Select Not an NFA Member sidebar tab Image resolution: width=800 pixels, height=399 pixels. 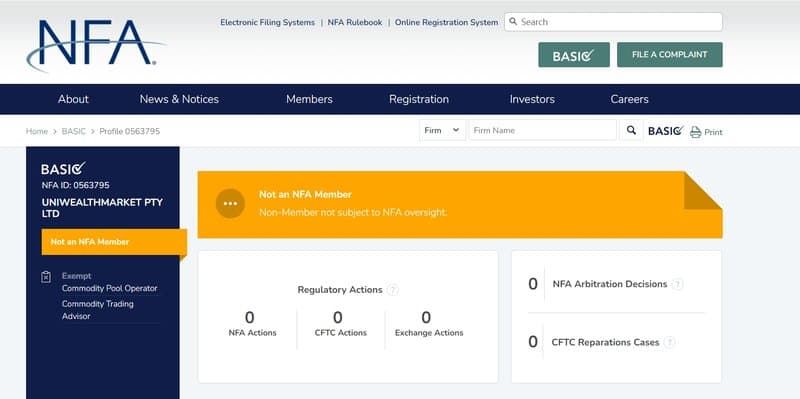tap(114, 242)
